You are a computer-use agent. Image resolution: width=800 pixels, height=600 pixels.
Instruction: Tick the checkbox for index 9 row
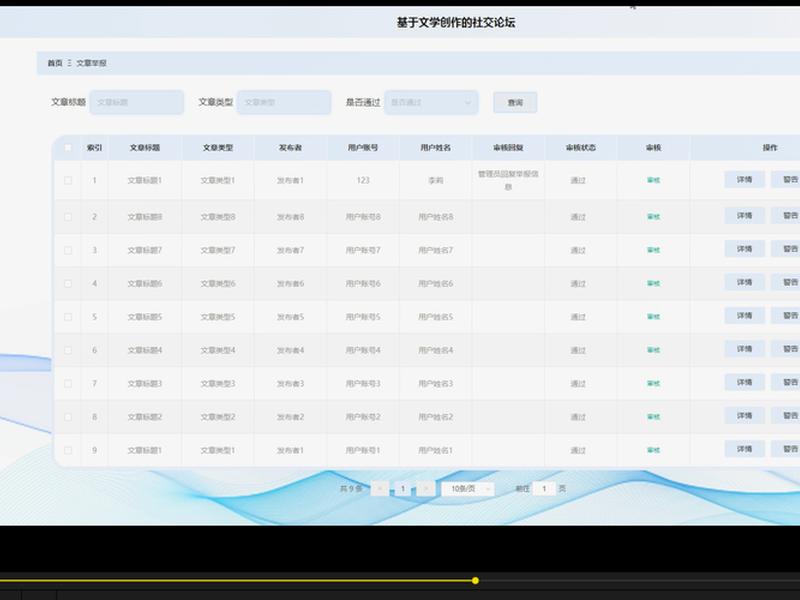click(x=68, y=451)
